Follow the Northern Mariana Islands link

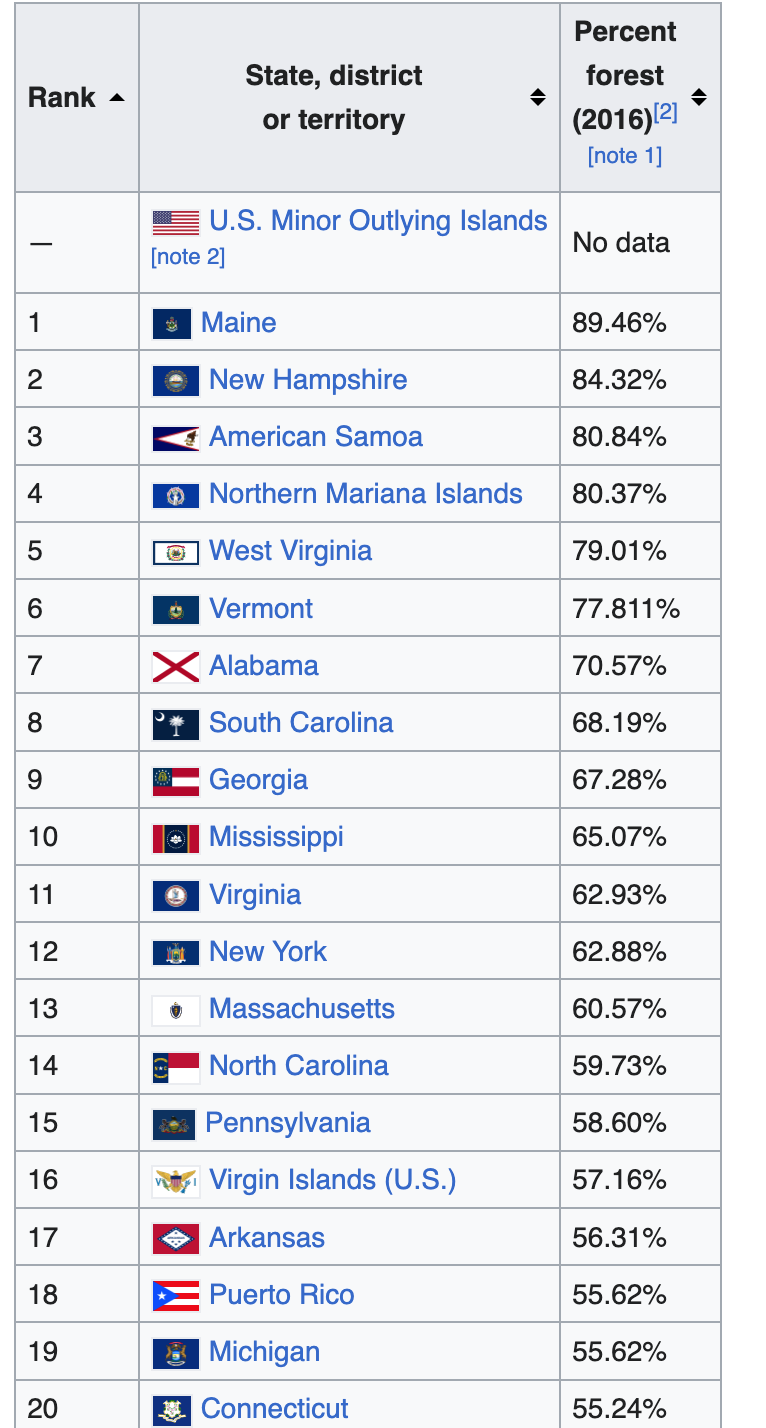click(x=365, y=494)
